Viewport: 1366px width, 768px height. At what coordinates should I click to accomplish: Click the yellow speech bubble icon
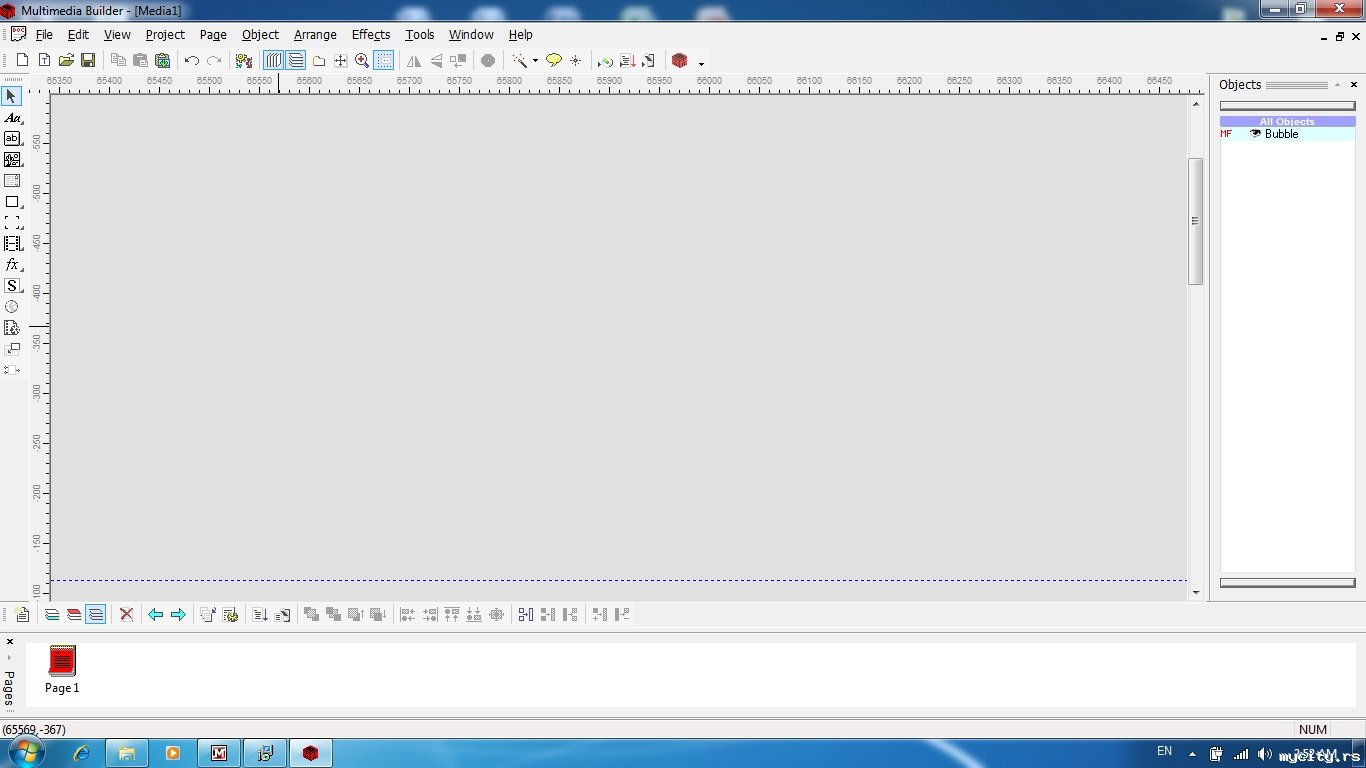point(553,61)
